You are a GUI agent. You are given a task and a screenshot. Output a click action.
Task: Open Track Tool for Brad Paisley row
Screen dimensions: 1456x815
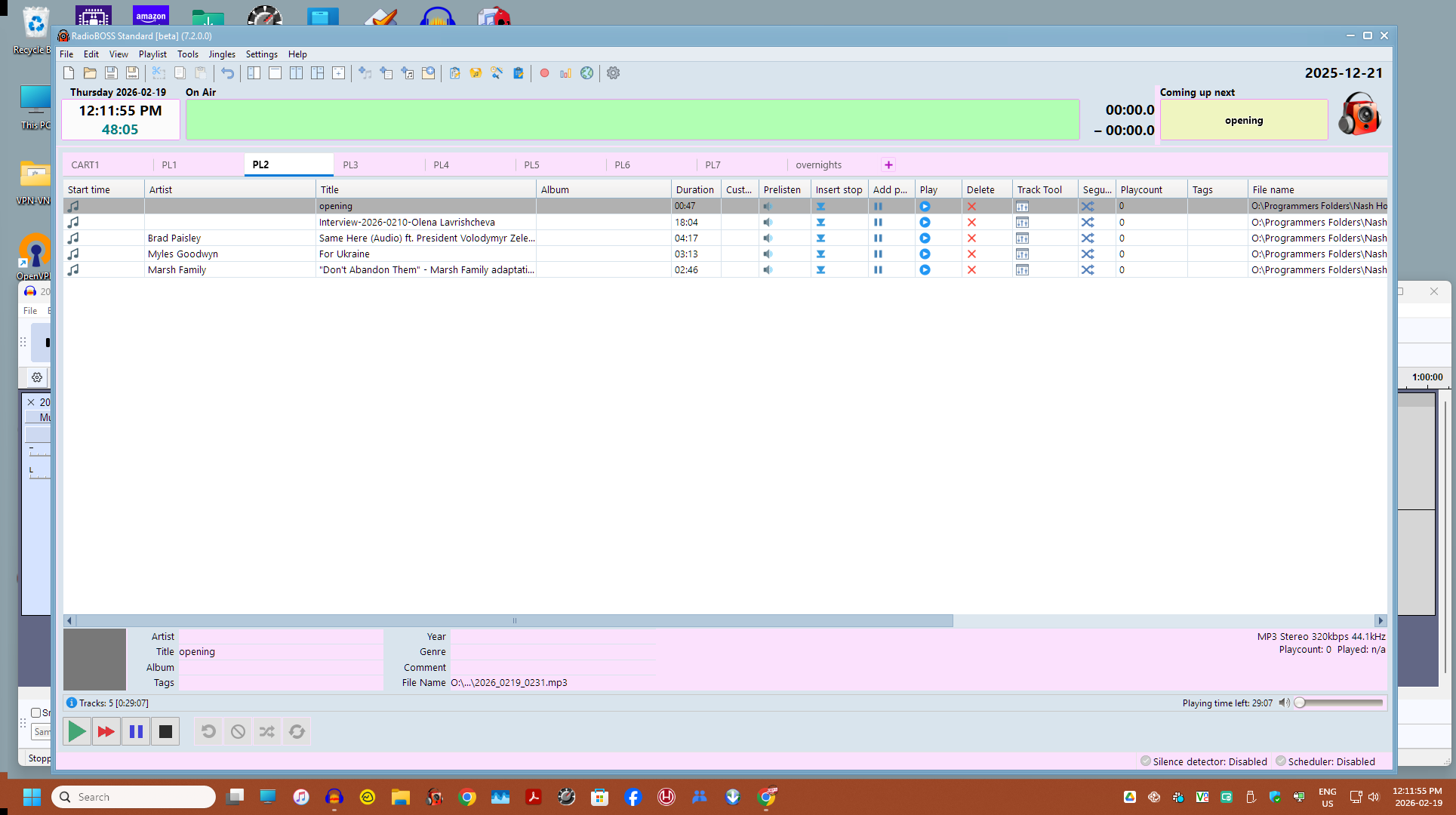point(1022,238)
